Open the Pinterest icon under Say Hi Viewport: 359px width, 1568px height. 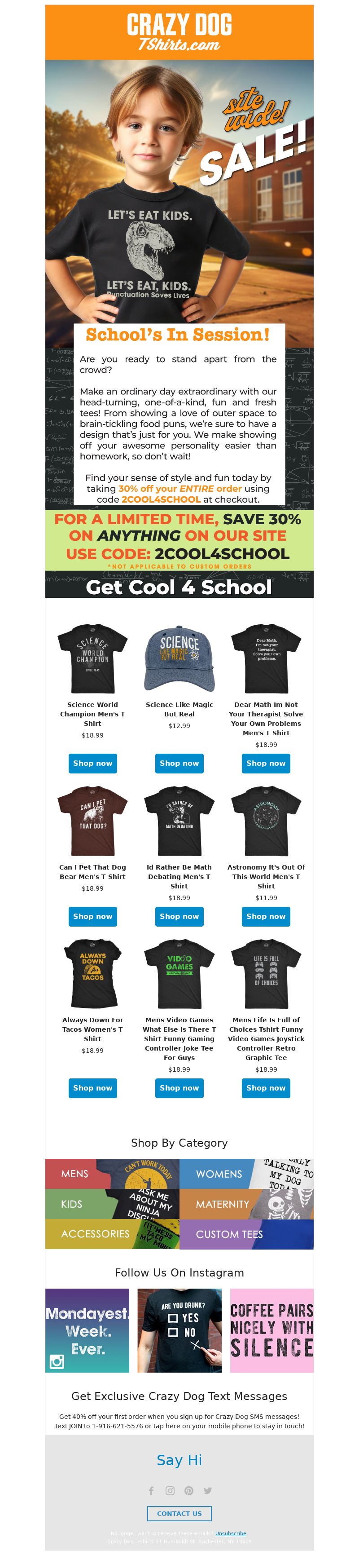[188, 1490]
